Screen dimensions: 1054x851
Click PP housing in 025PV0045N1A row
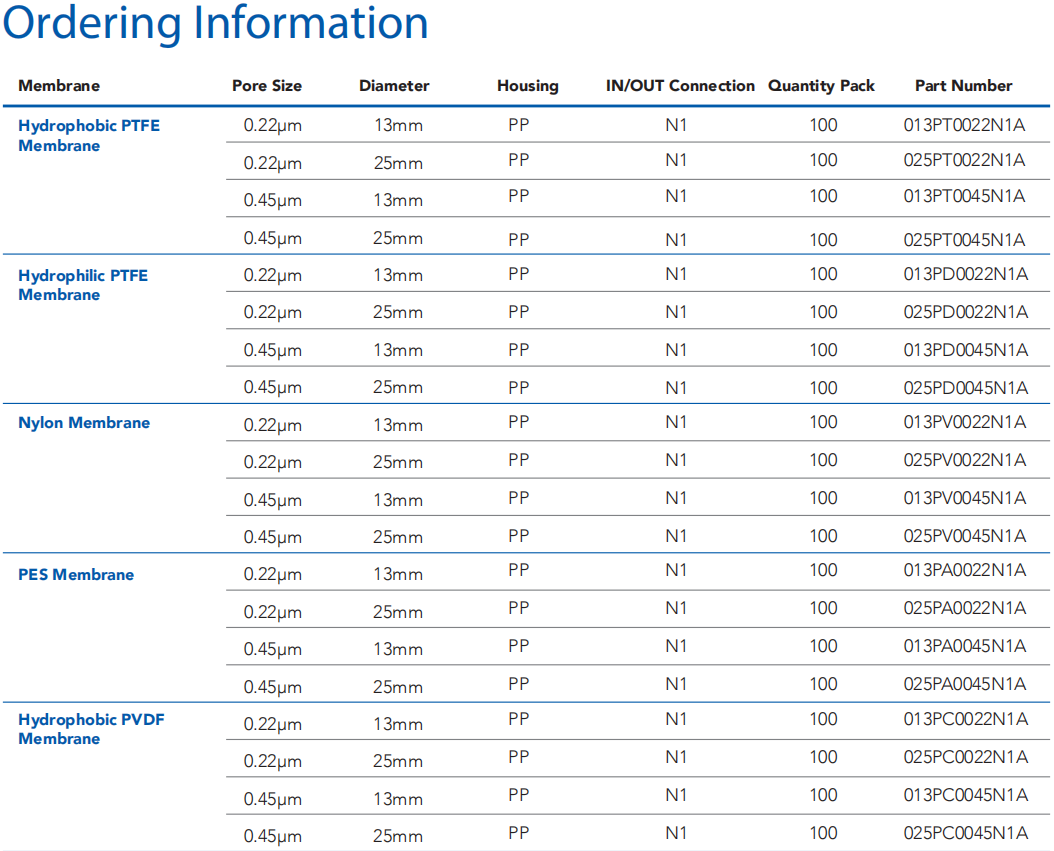pos(519,536)
